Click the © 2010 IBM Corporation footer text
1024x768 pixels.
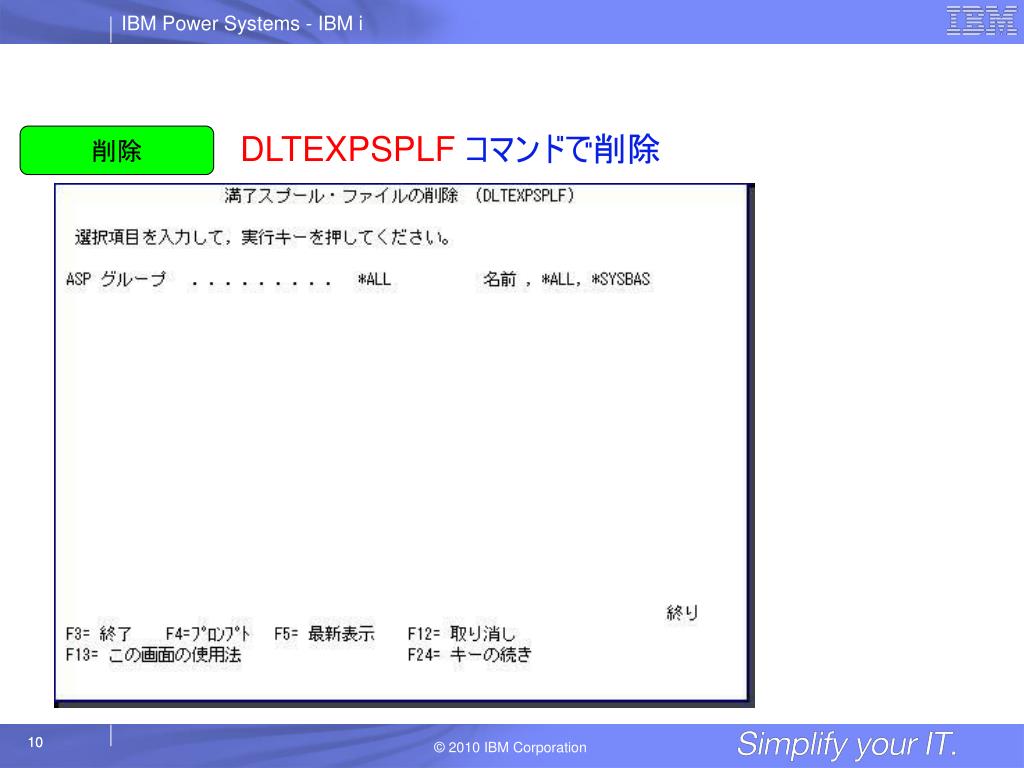pos(510,747)
